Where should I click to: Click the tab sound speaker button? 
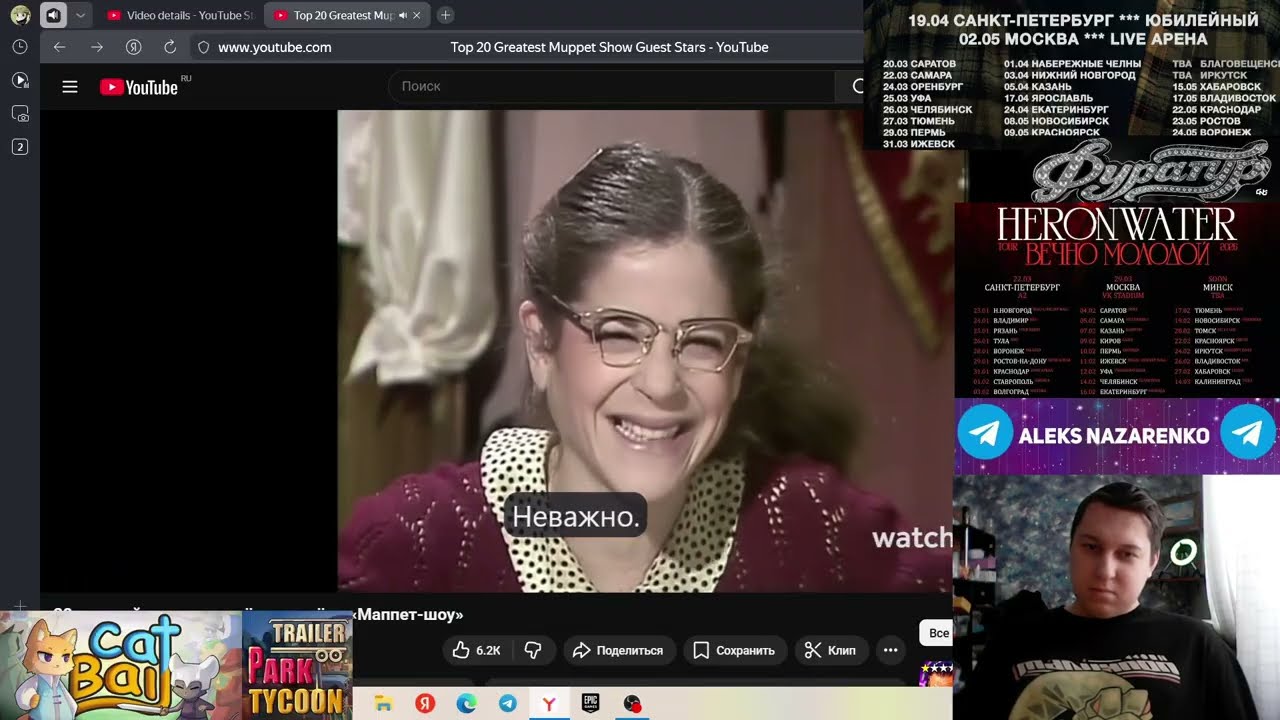(53, 15)
